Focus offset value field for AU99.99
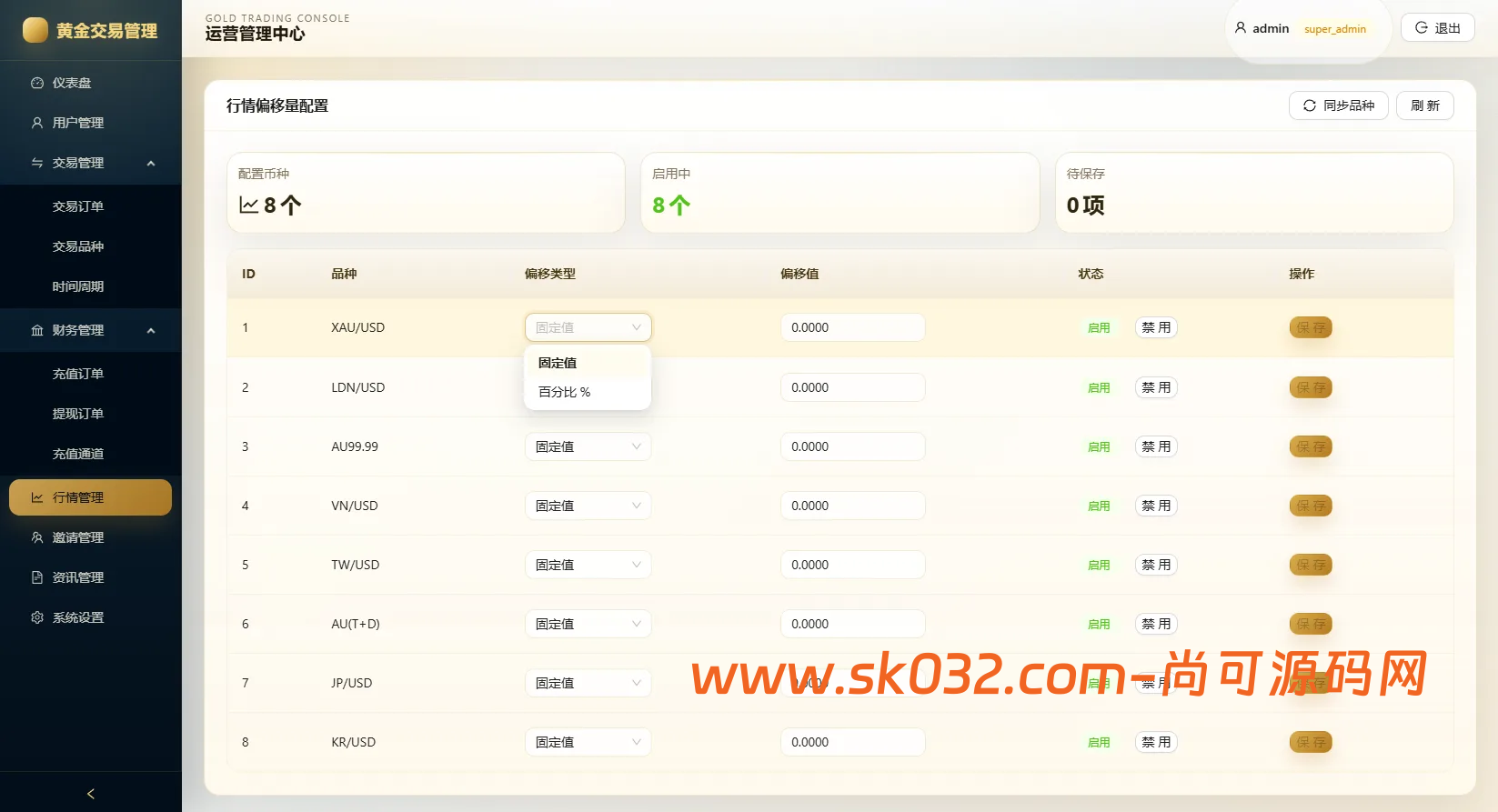The image size is (1498, 812). [x=853, y=446]
